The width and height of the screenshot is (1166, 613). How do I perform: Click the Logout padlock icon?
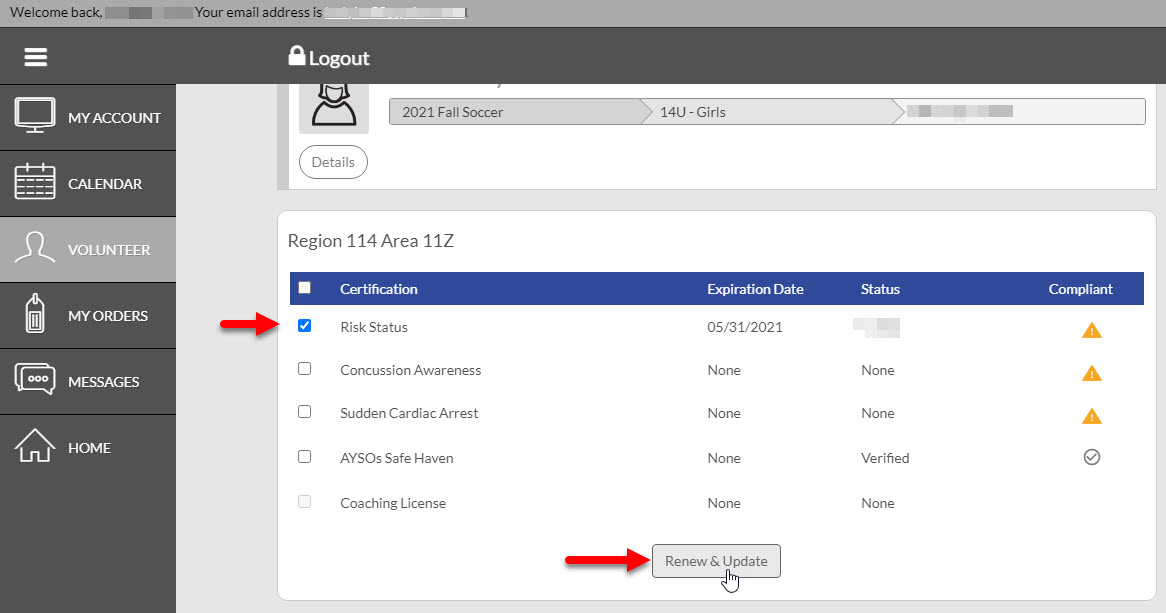click(297, 56)
